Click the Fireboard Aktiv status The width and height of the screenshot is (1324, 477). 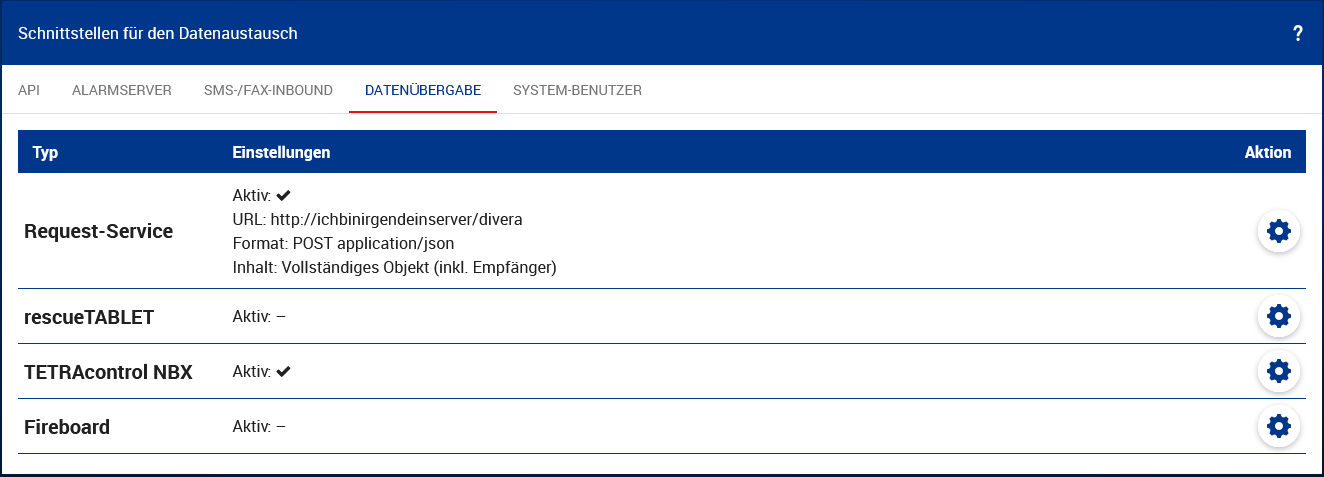pos(259,427)
